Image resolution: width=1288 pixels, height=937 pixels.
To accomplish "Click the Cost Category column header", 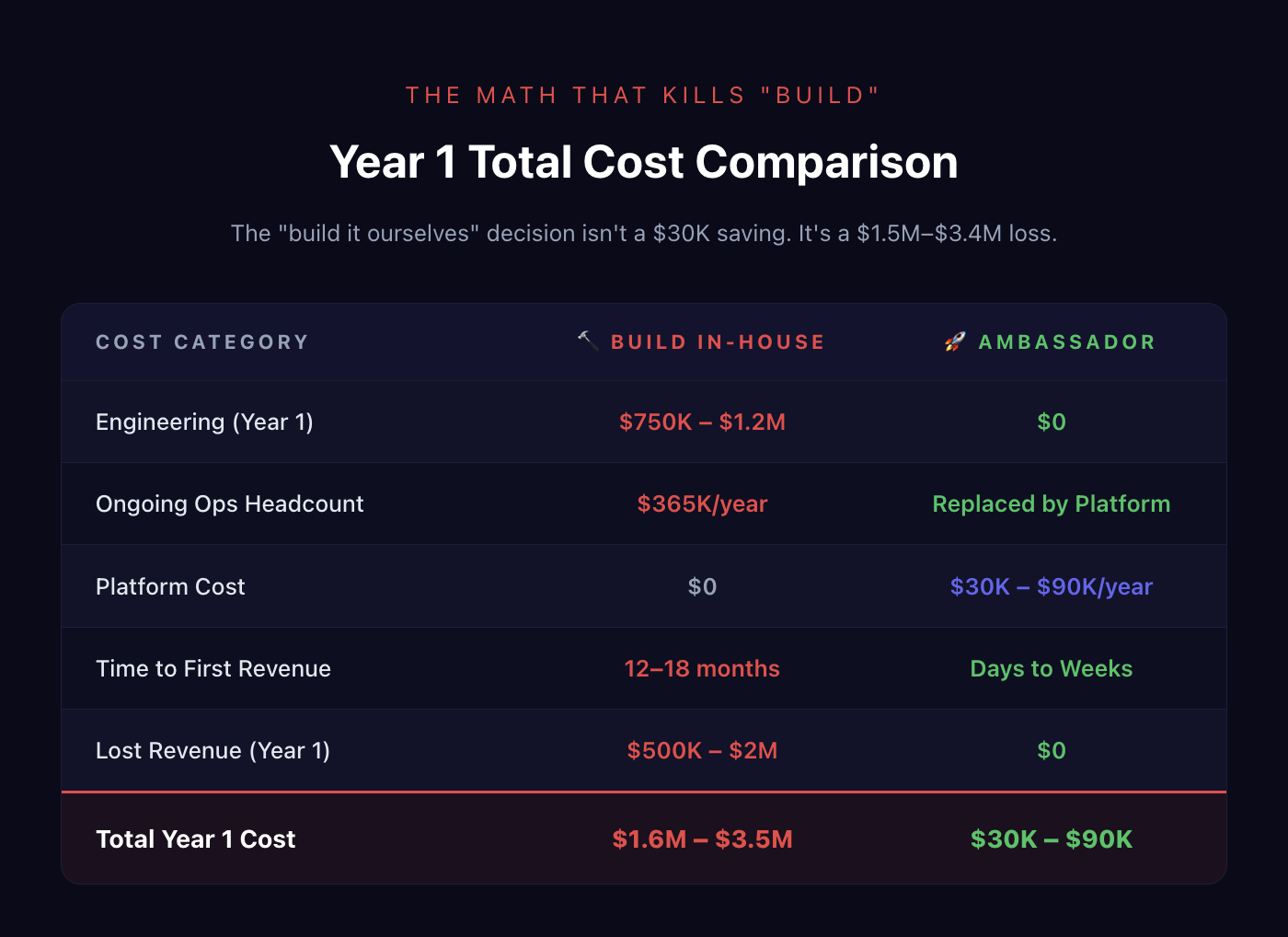I will [x=202, y=342].
